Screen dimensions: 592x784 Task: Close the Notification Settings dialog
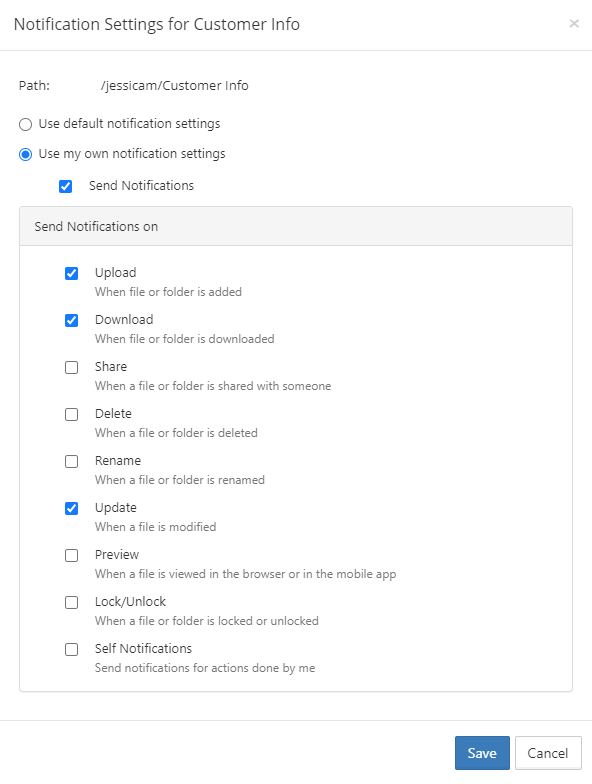(574, 24)
